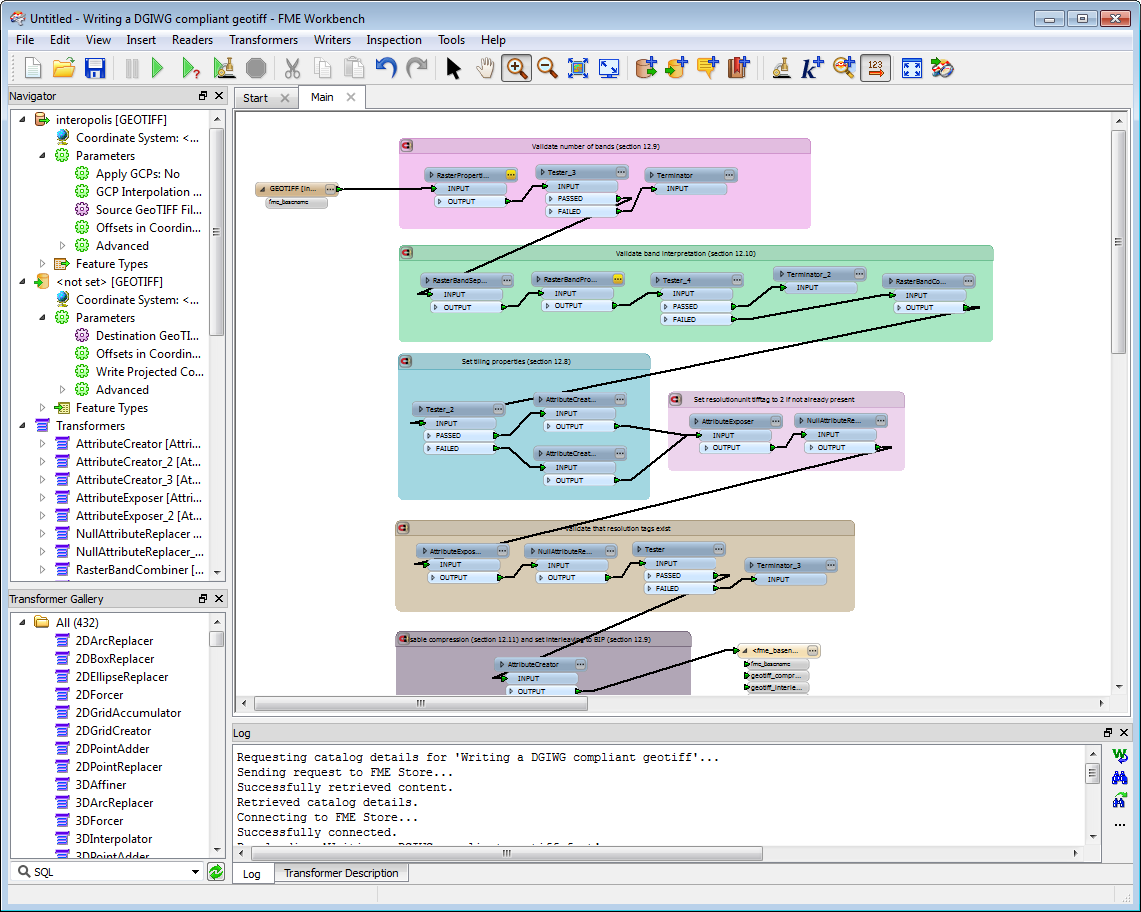Save the workspace with the floppy disk icon
The width and height of the screenshot is (1141, 912).
[95, 68]
